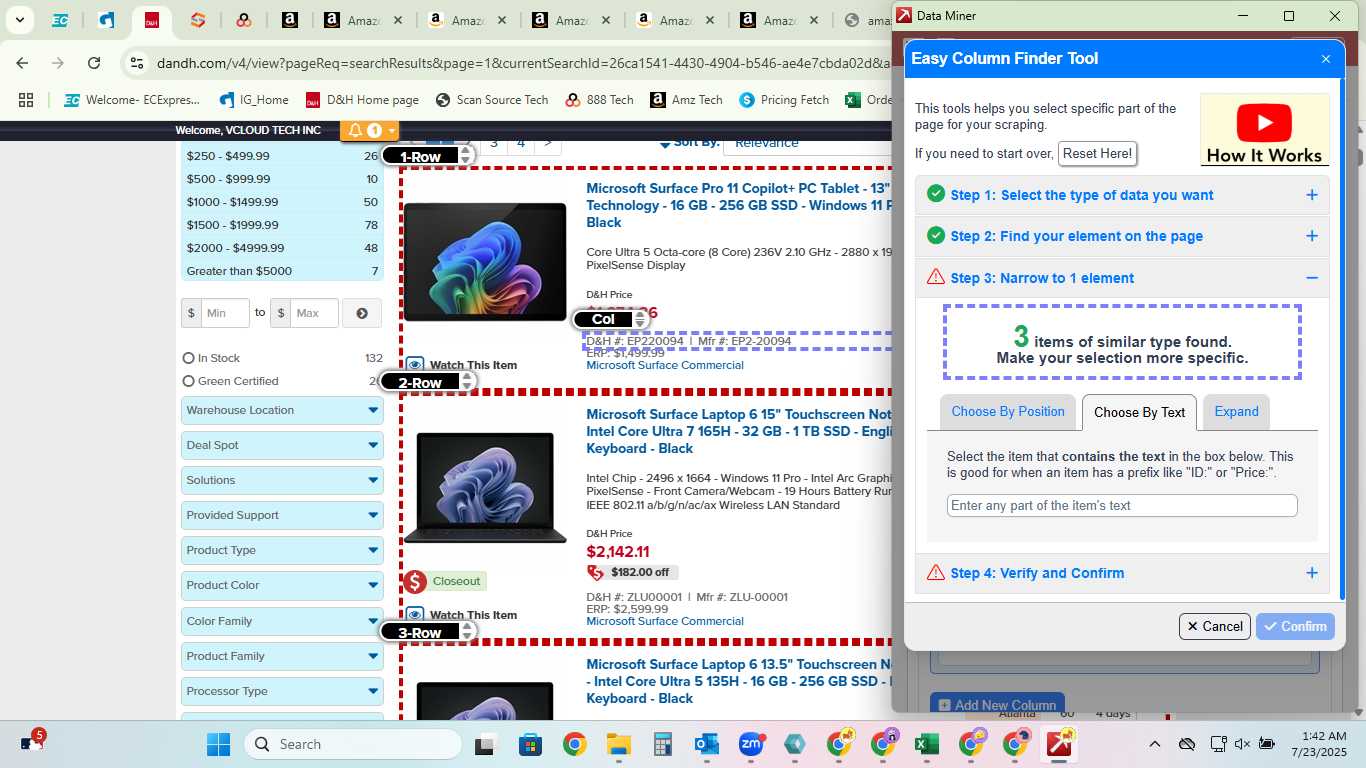Open Excel from the taskbar
The image size is (1366, 768).
927,744
